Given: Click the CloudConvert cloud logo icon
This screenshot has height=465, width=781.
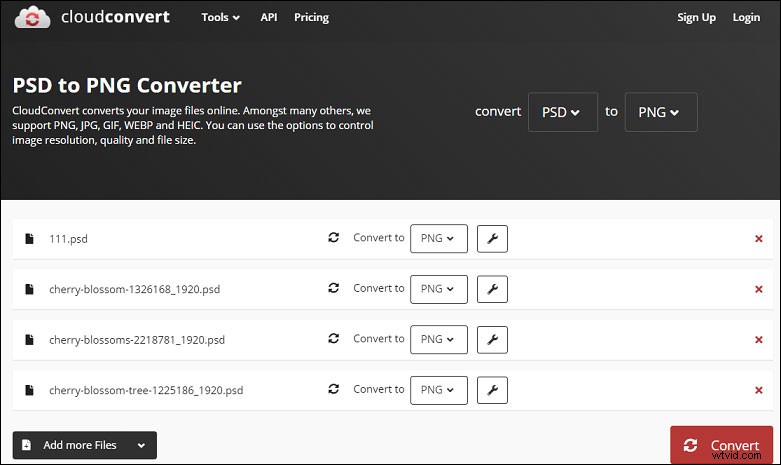Looking at the screenshot, I should [32, 17].
